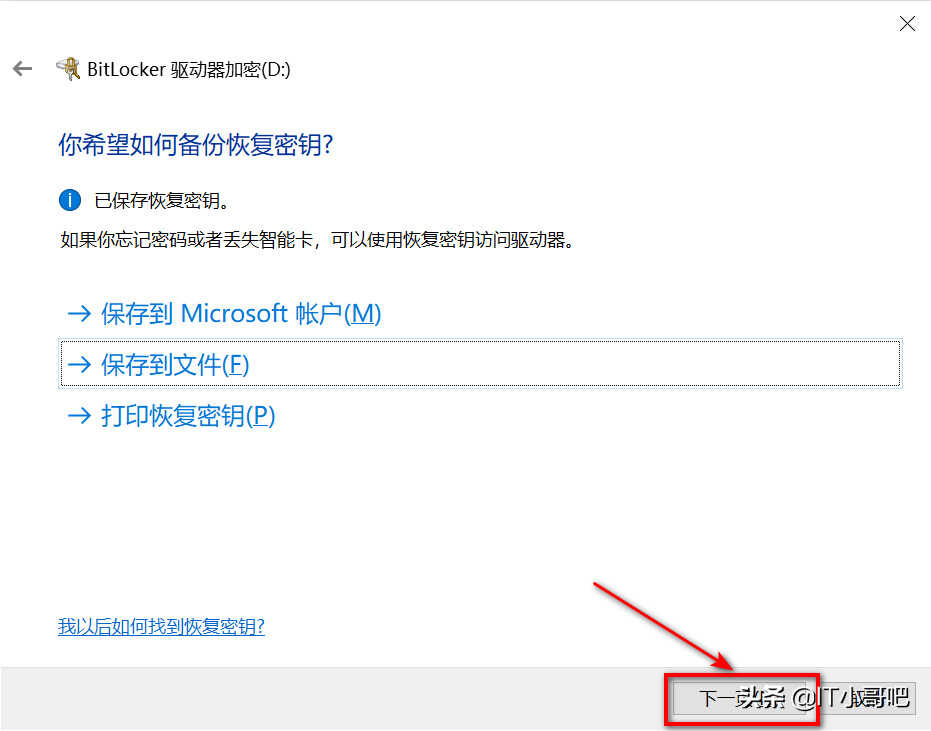Click the heading 你希望如何备份恢复密钥?
Image resolution: width=931 pixels, height=731 pixels.
(x=196, y=144)
